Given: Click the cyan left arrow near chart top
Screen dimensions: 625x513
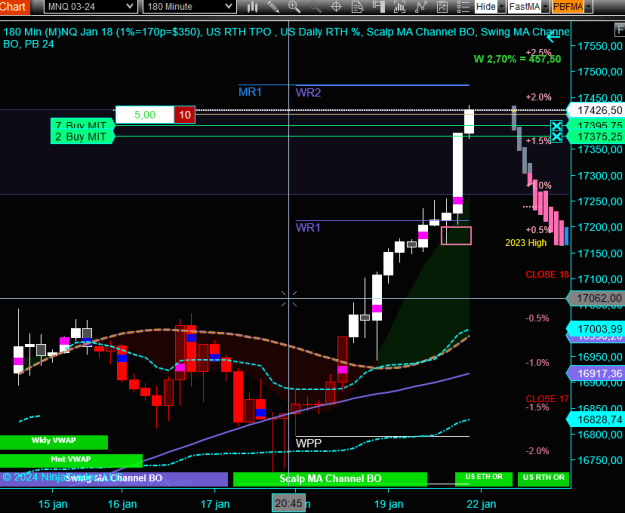Looking at the screenshot, I should [553, 38].
